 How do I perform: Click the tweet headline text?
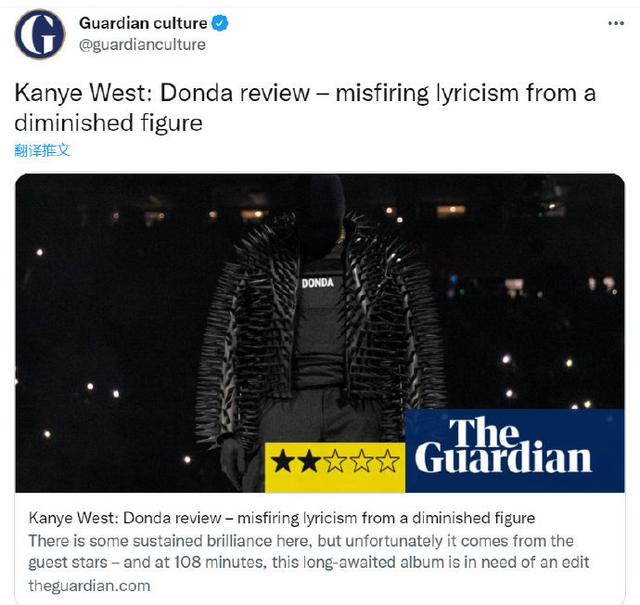[305, 107]
